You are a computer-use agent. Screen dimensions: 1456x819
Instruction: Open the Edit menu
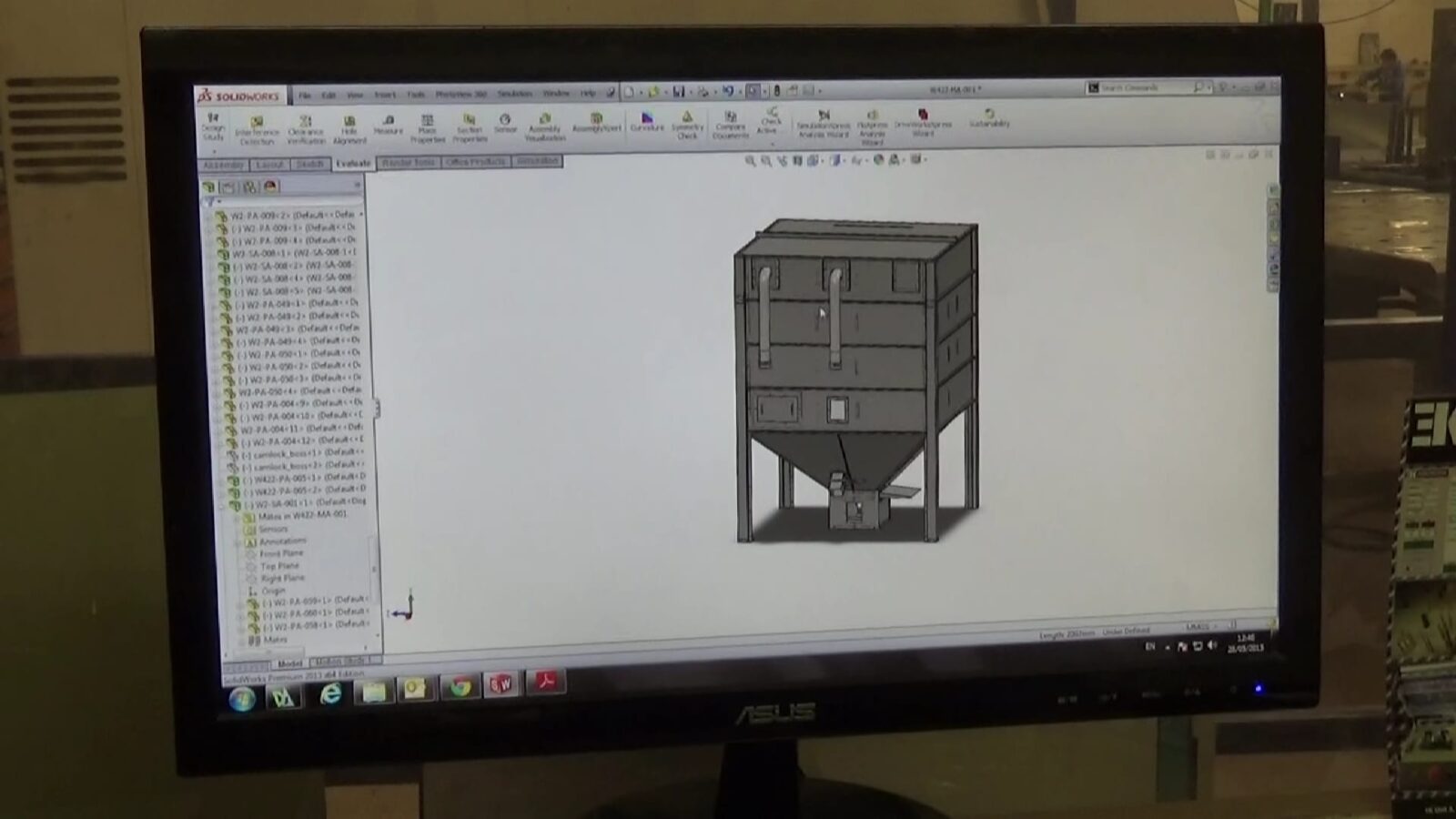[329, 95]
